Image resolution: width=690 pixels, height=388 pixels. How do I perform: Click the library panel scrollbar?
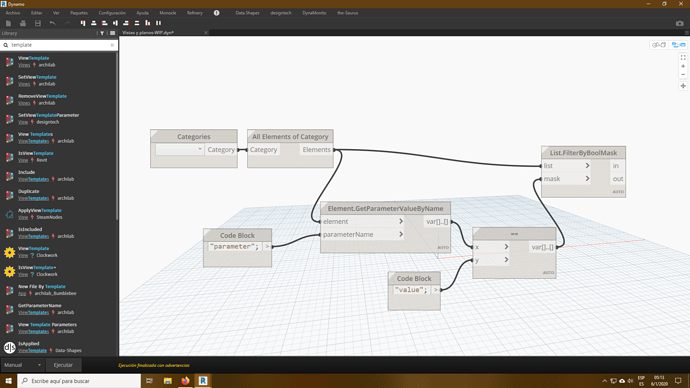117,136
